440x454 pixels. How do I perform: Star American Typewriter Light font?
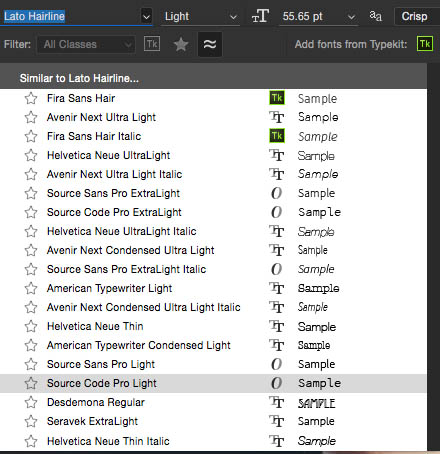tap(31, 288)
